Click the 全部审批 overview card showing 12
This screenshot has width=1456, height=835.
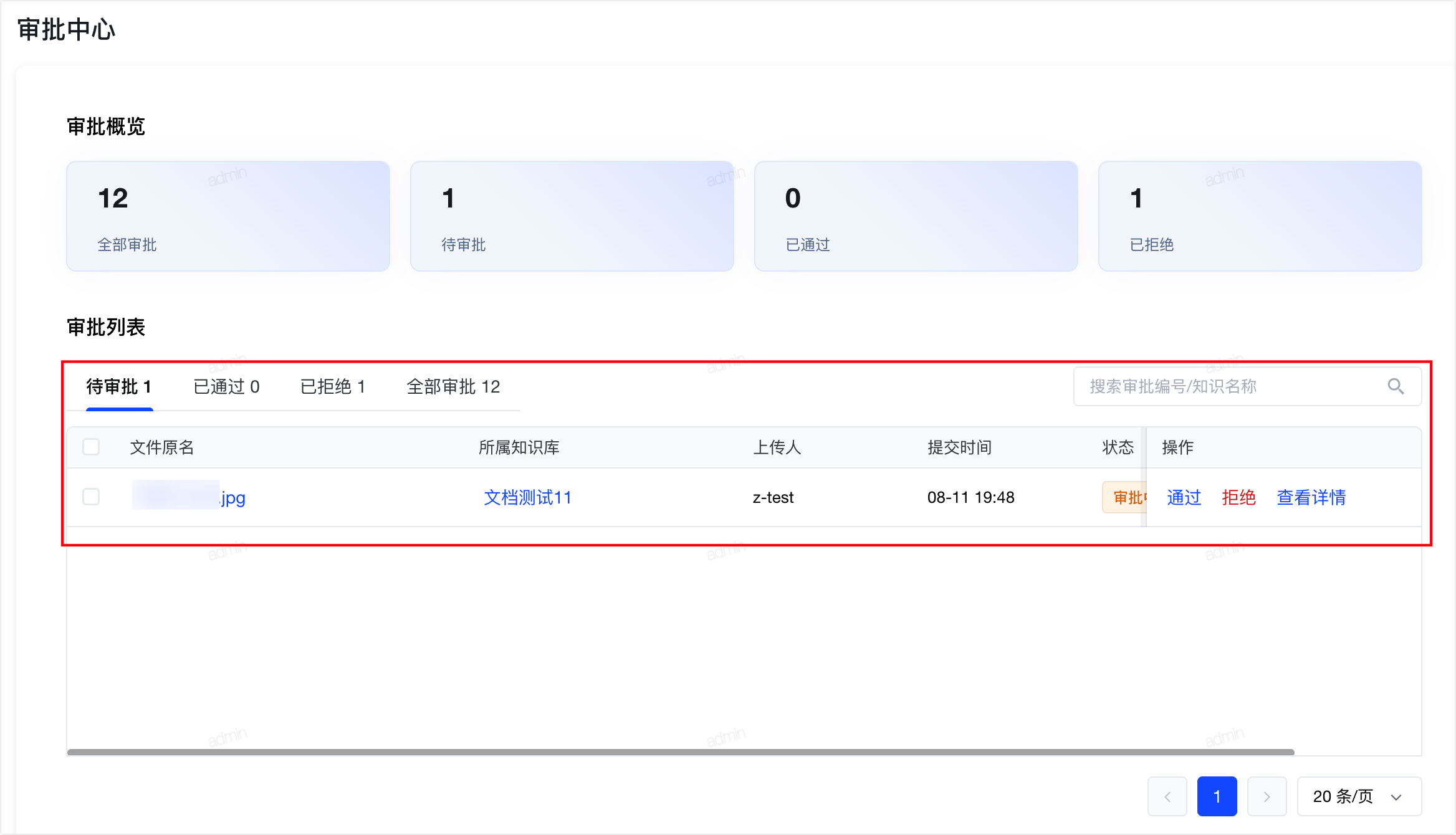click(x=228, y=216)
